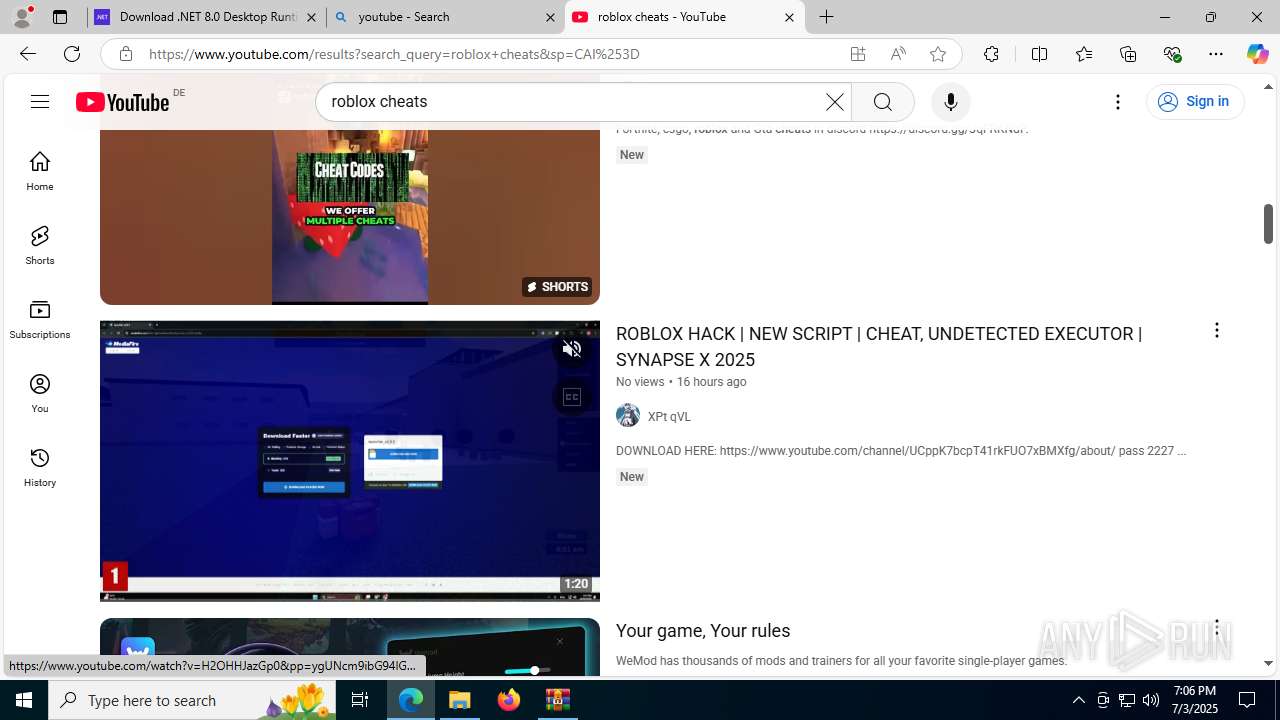This screenshot has width=1280, height=720.
Task: Open the ROBLOX HACK NEW SCRIPT video title
Action: tap(879, 346)
